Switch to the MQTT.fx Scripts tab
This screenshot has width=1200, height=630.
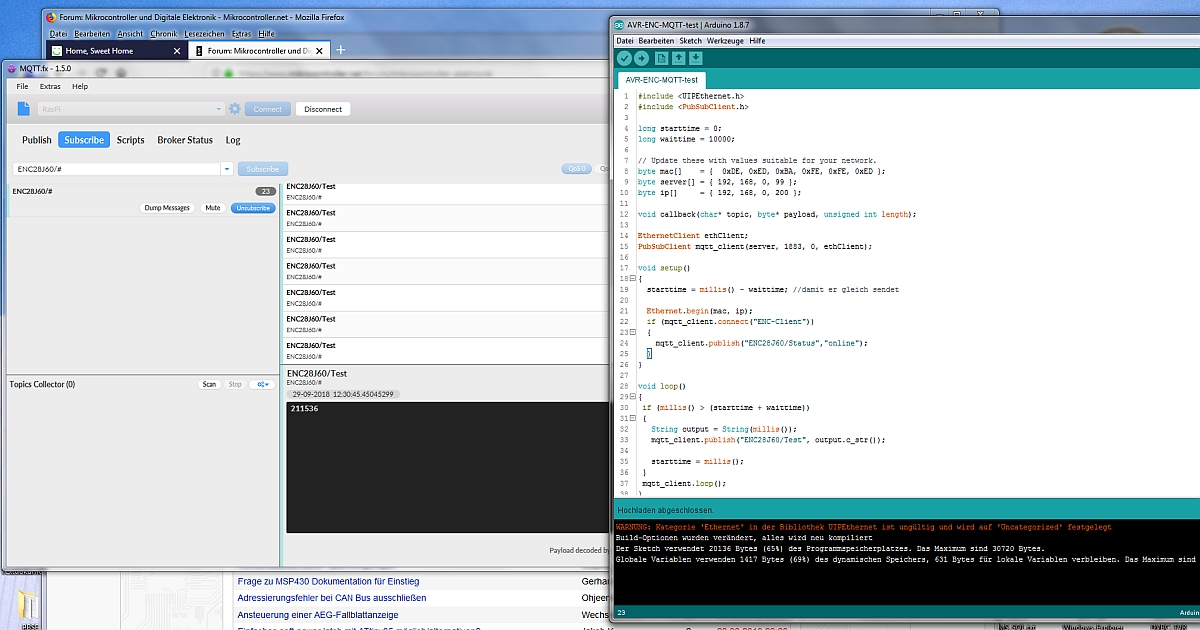click(x=130, y=140)
